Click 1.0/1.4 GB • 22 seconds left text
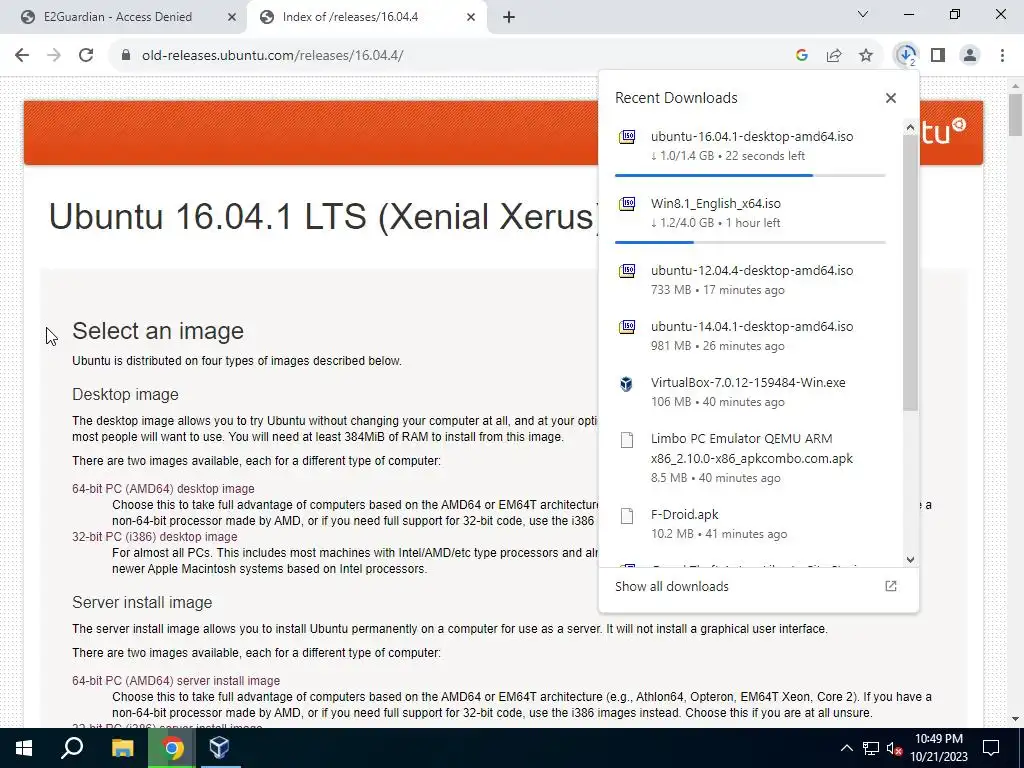 728,156
